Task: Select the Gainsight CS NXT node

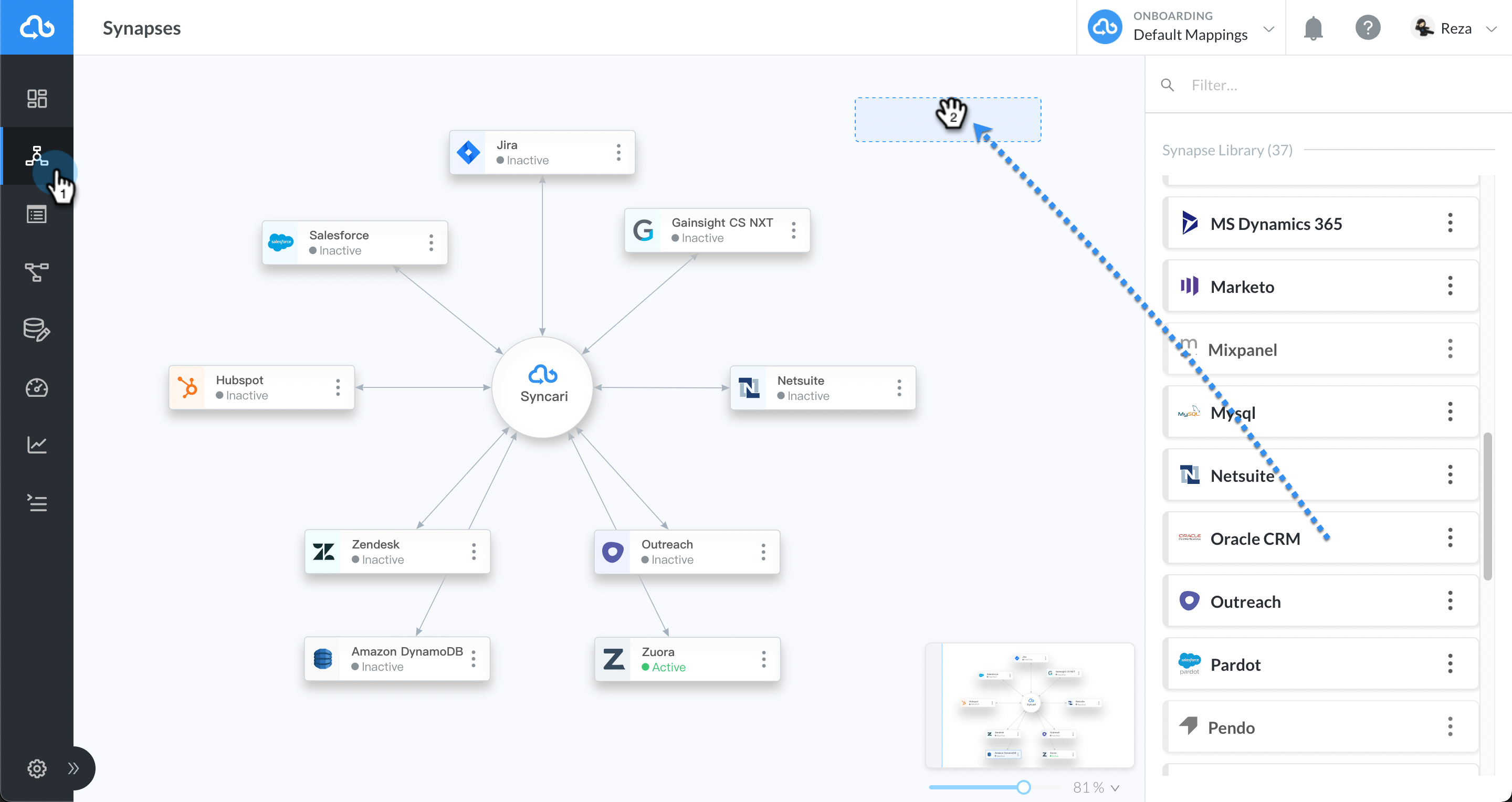Action: click(717, 230)
